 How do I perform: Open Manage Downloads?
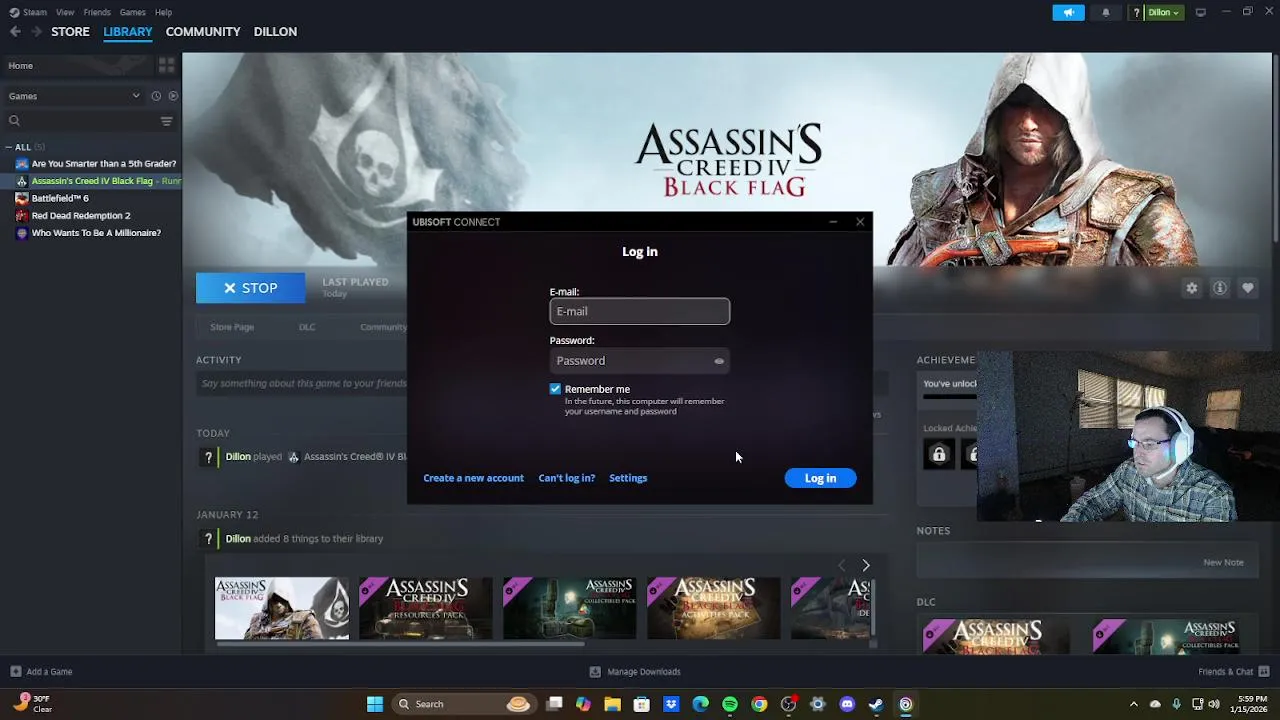coord(635,672)
